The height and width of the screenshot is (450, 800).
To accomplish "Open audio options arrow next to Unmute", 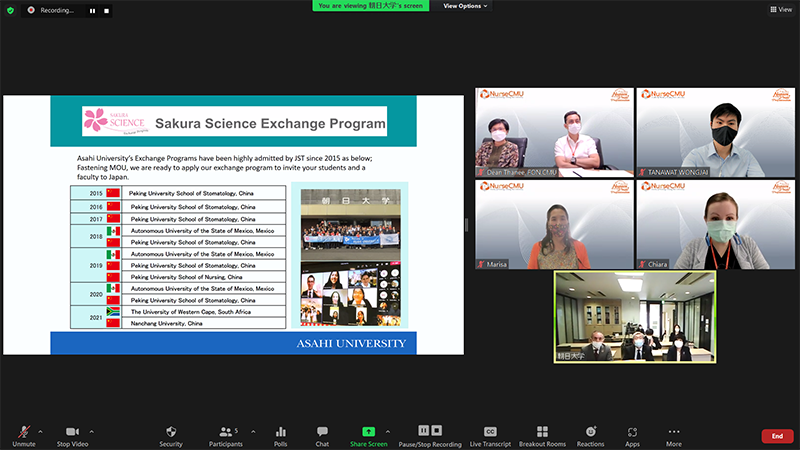I will pos(40,432).
